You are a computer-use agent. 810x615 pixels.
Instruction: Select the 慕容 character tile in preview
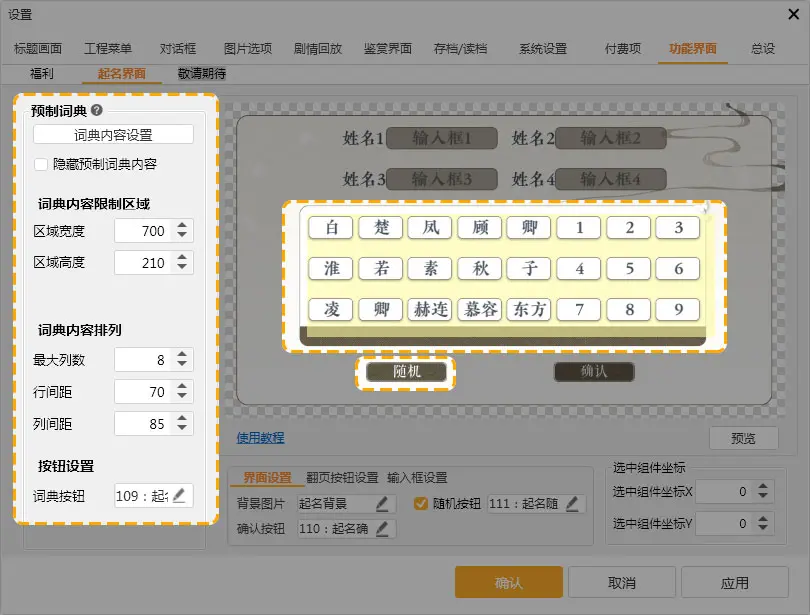click(x=481, y=309)
